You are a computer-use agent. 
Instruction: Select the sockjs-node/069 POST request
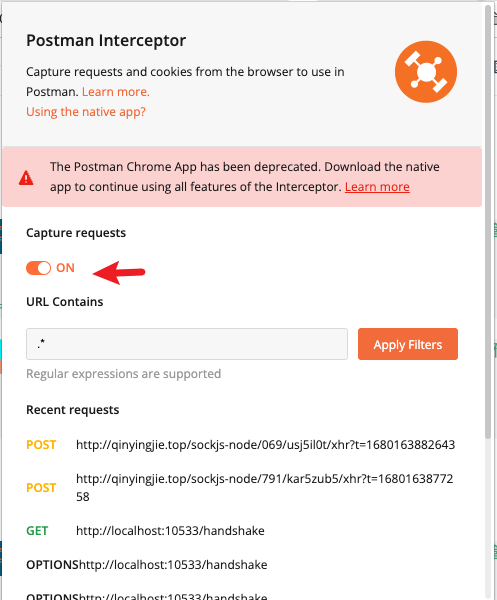241,445
